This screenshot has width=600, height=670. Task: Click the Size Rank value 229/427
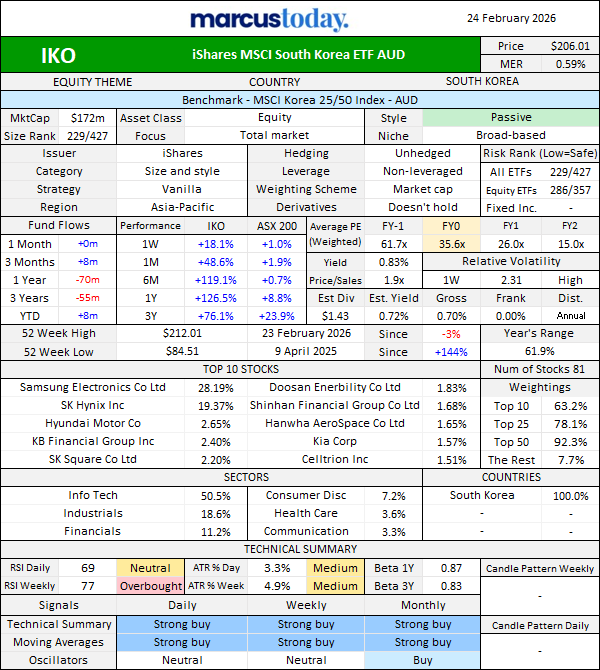[88, 136]
